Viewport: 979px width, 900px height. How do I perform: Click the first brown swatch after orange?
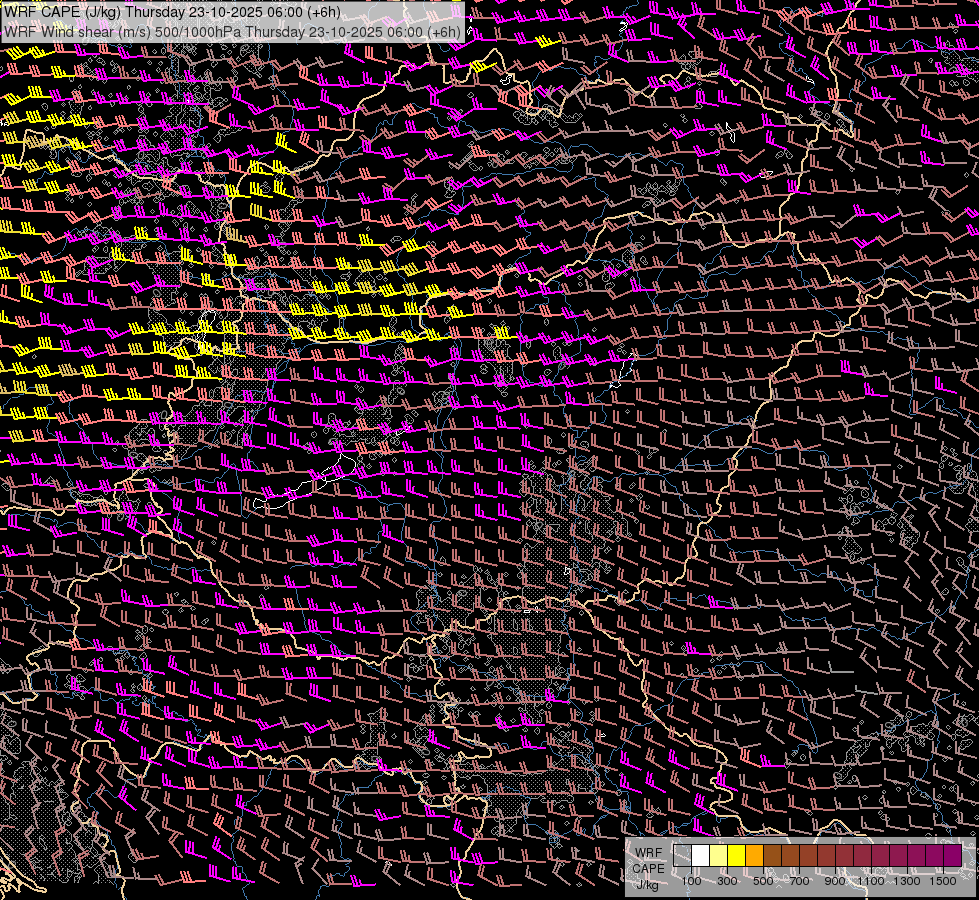coord(773,856)
